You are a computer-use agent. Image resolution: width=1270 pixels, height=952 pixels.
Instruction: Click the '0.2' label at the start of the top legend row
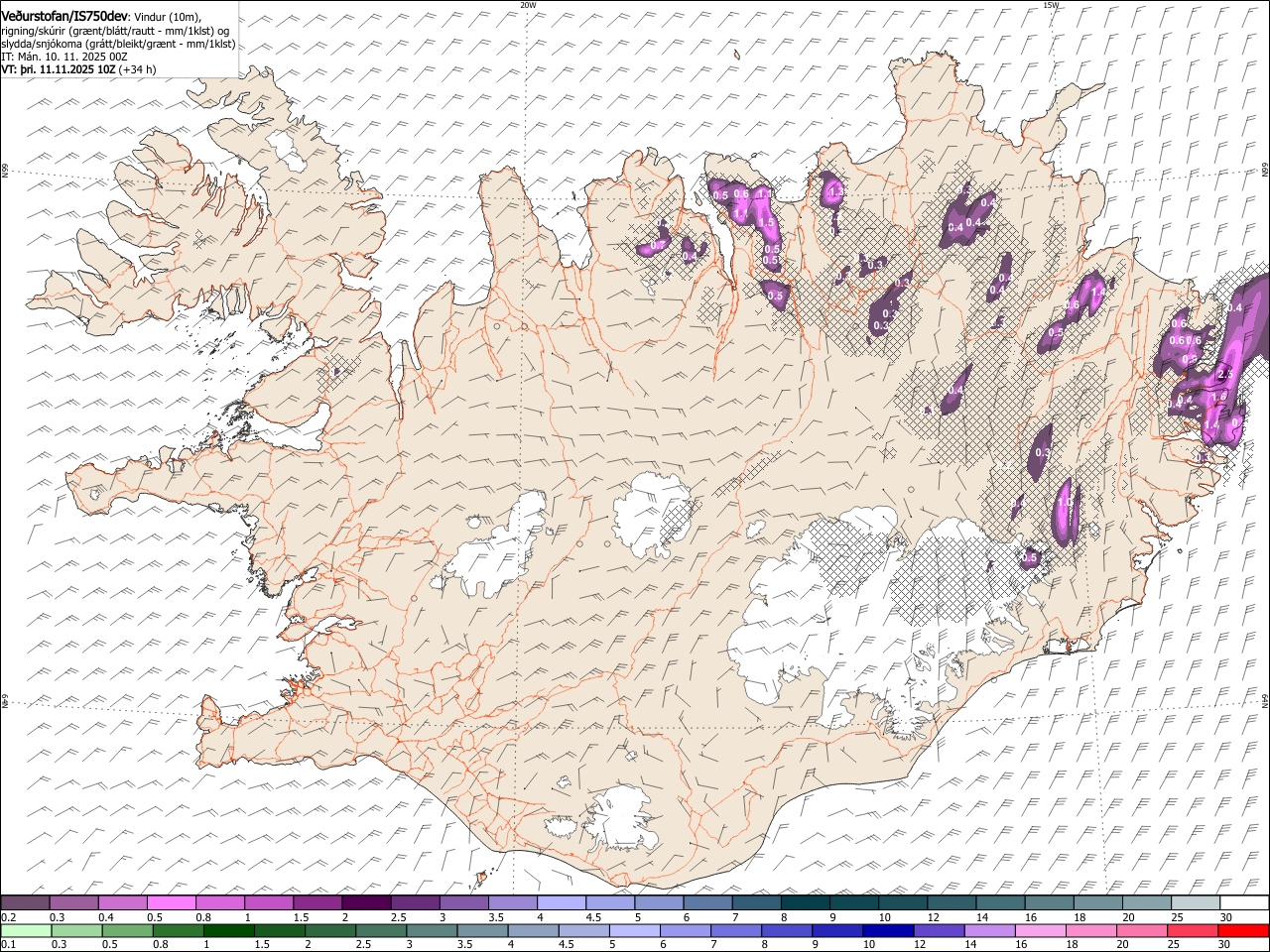(x=9, y=917)
